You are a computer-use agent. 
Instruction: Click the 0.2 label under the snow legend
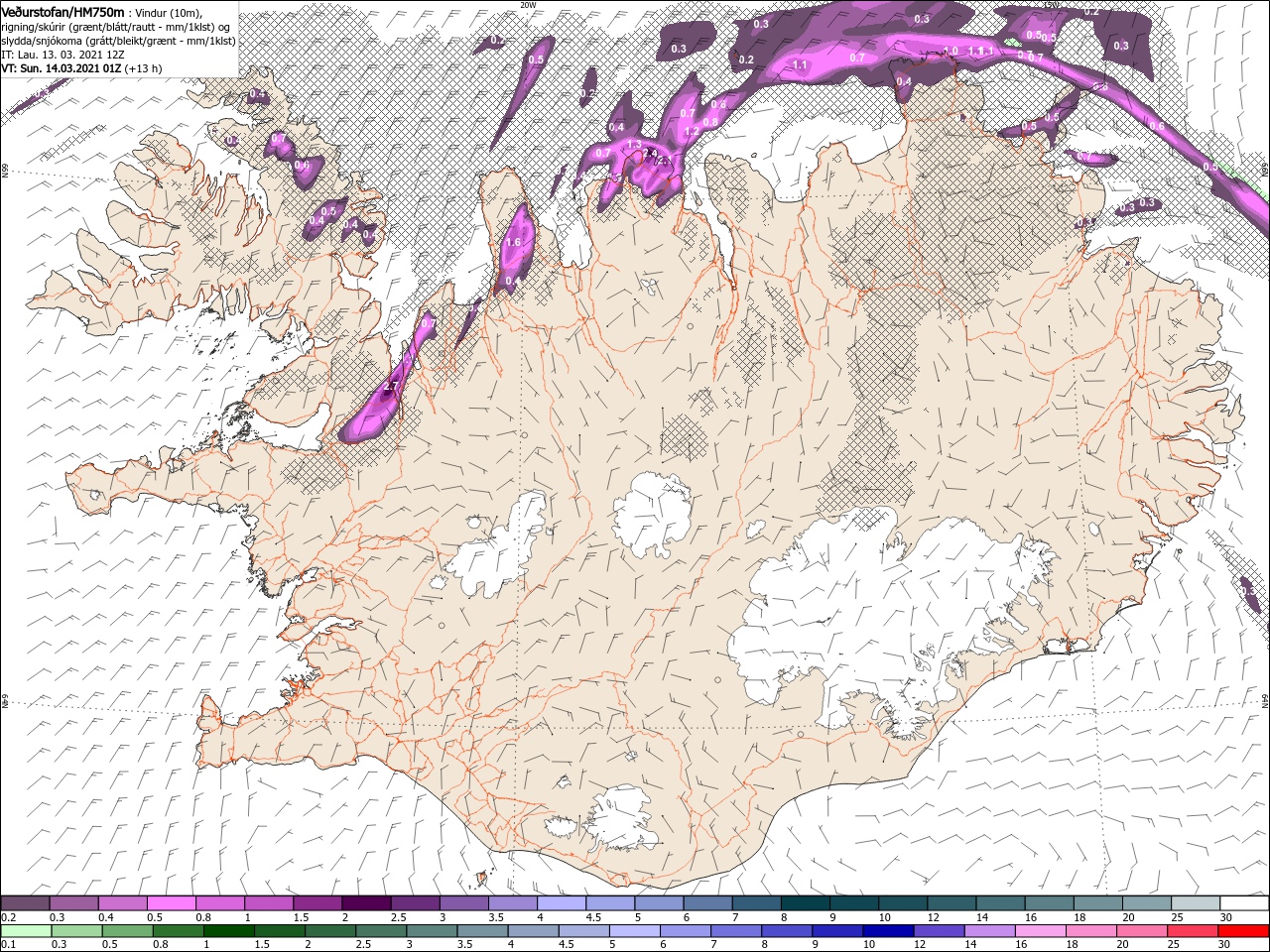[x=8, y=917]
